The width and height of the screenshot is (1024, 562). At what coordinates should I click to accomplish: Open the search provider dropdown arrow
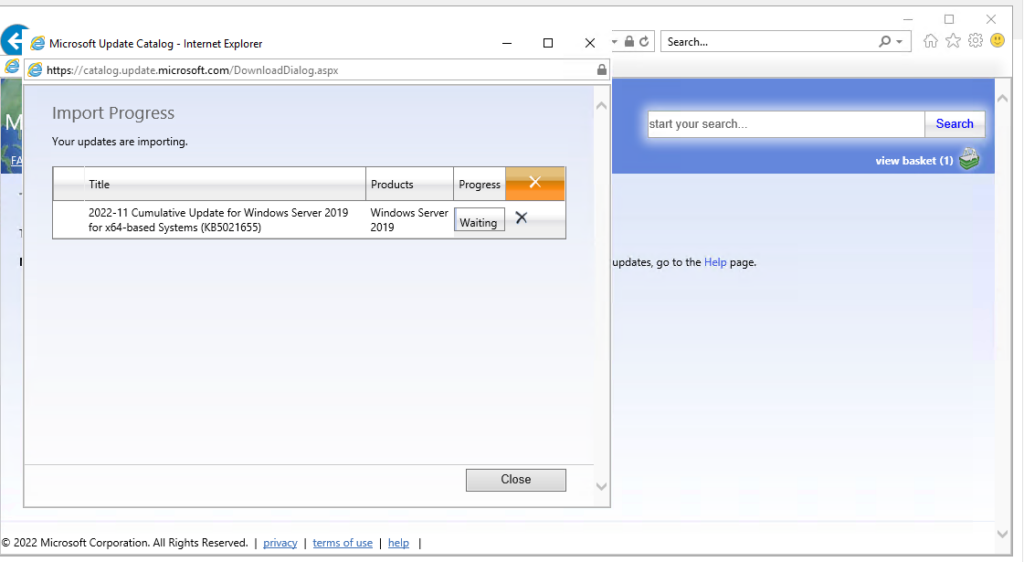(900, 42)
